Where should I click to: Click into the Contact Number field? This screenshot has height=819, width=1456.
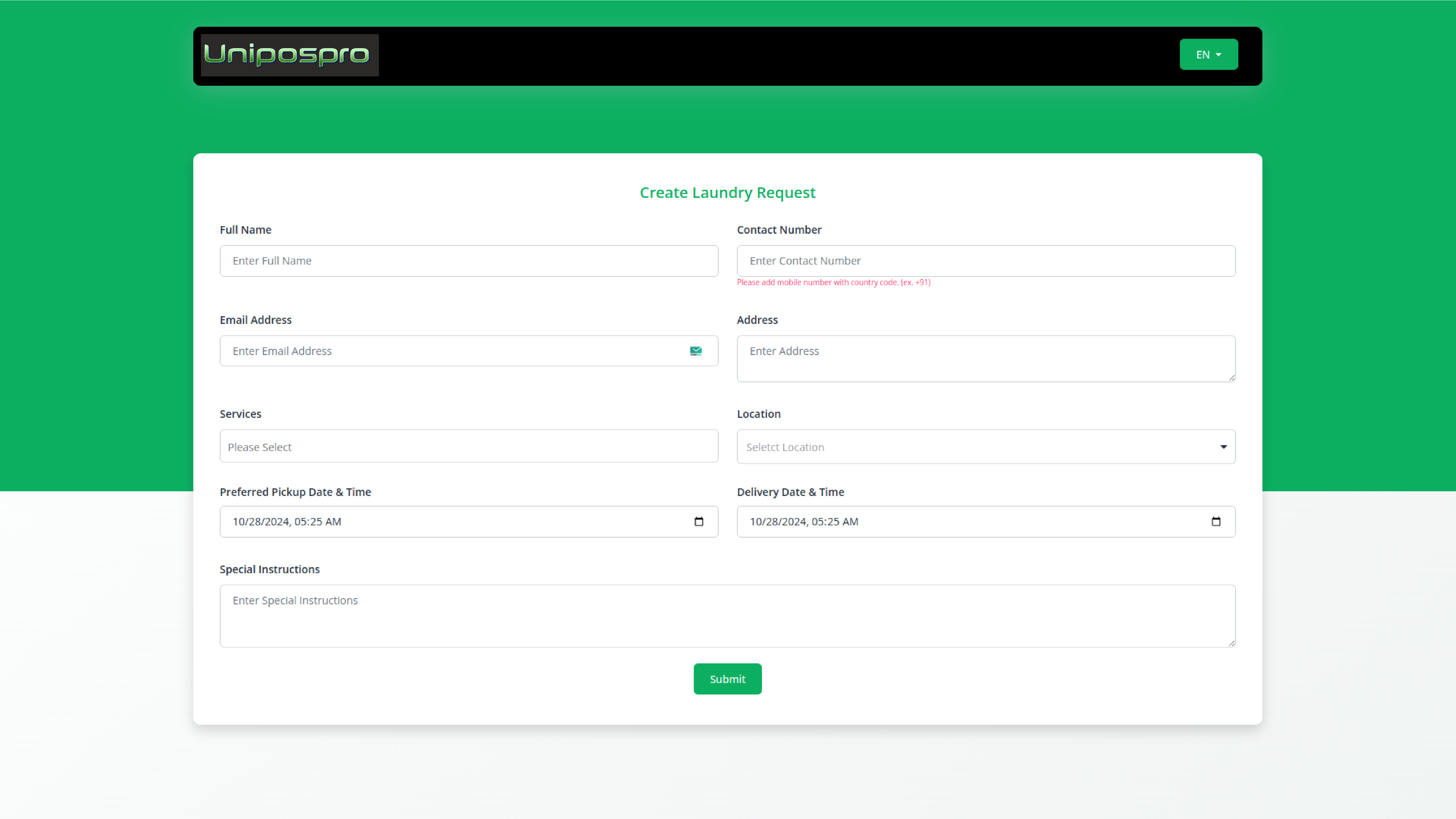click(x=986, y=260)
